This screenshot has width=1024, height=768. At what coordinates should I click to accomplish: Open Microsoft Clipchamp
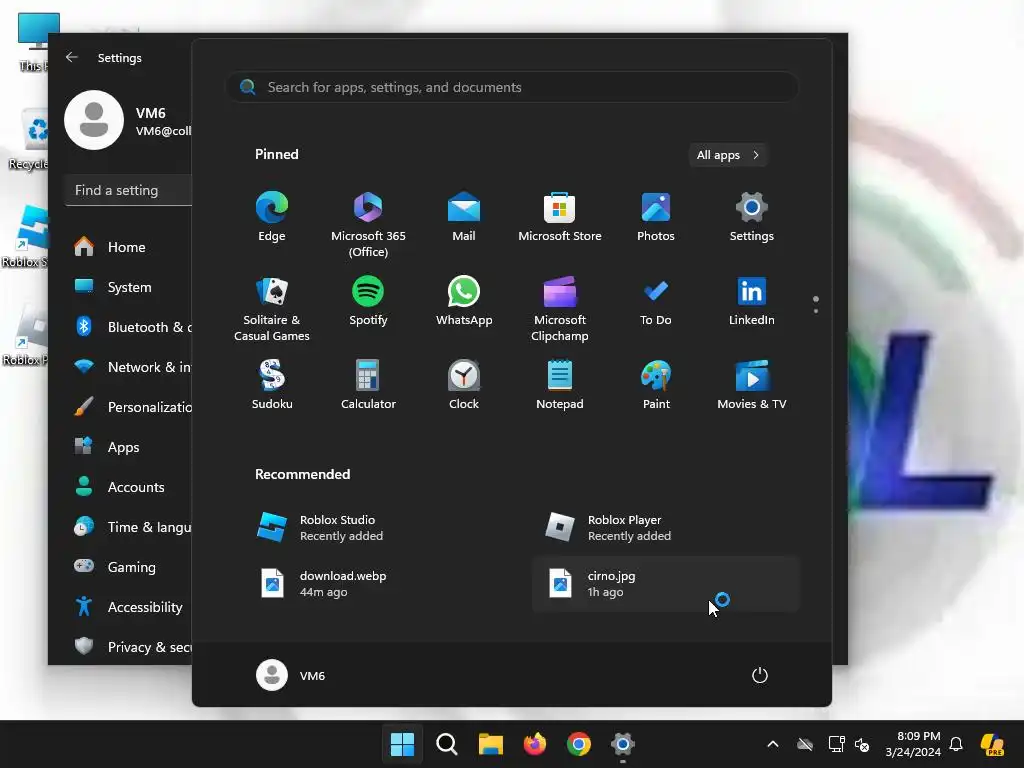pos(560,309)
